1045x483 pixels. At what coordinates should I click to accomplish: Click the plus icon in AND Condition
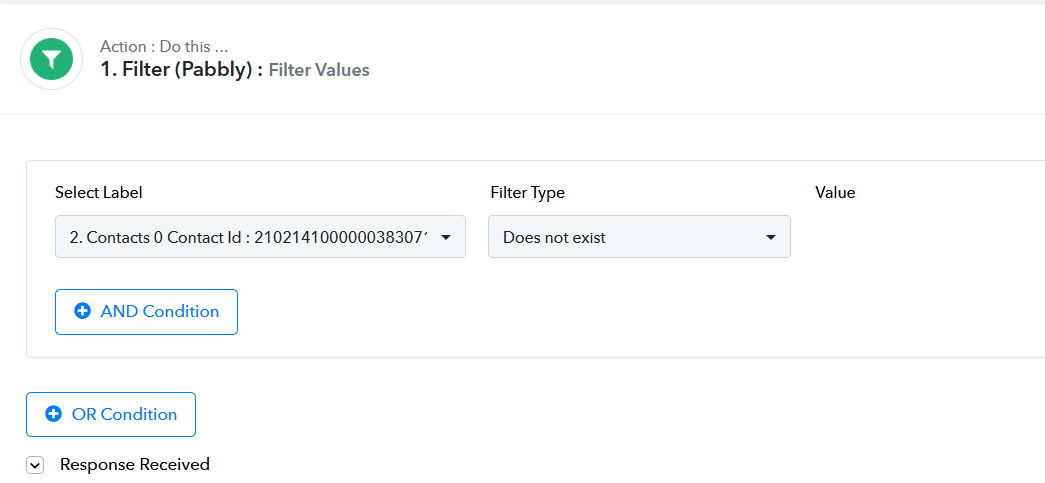[x=83, y=311]
